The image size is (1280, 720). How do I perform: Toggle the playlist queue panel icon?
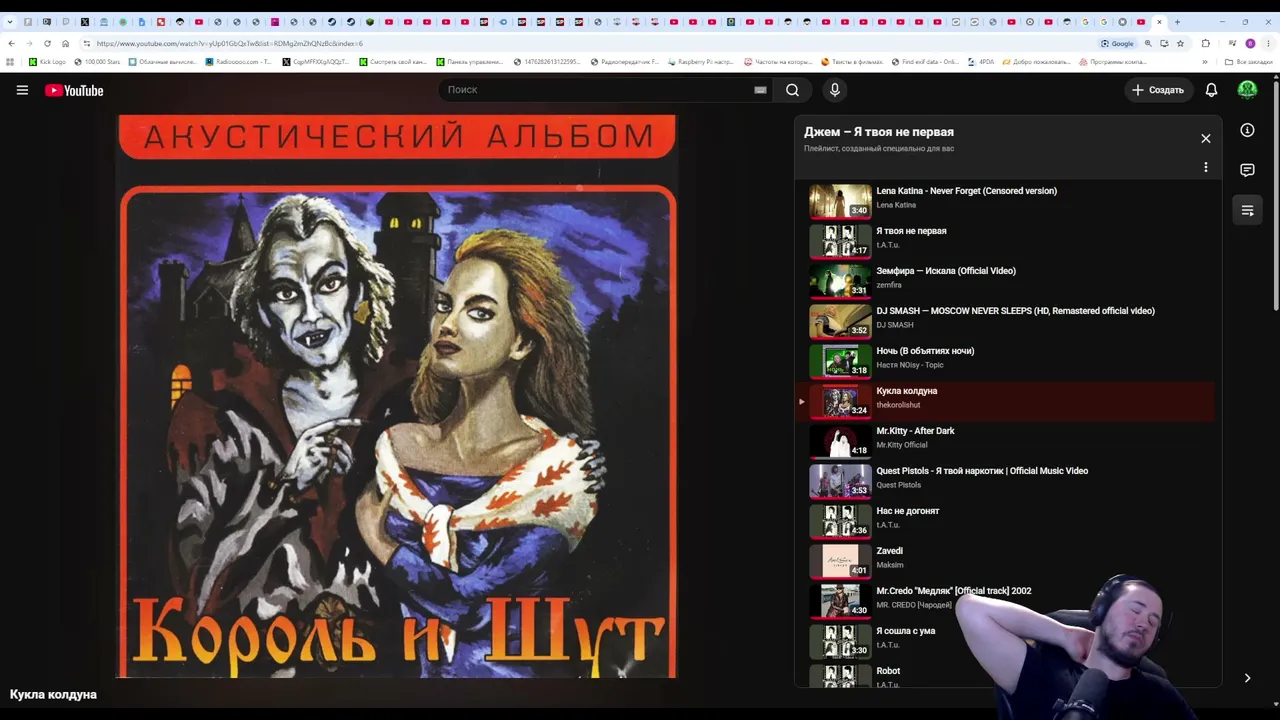coord(1247,210)
